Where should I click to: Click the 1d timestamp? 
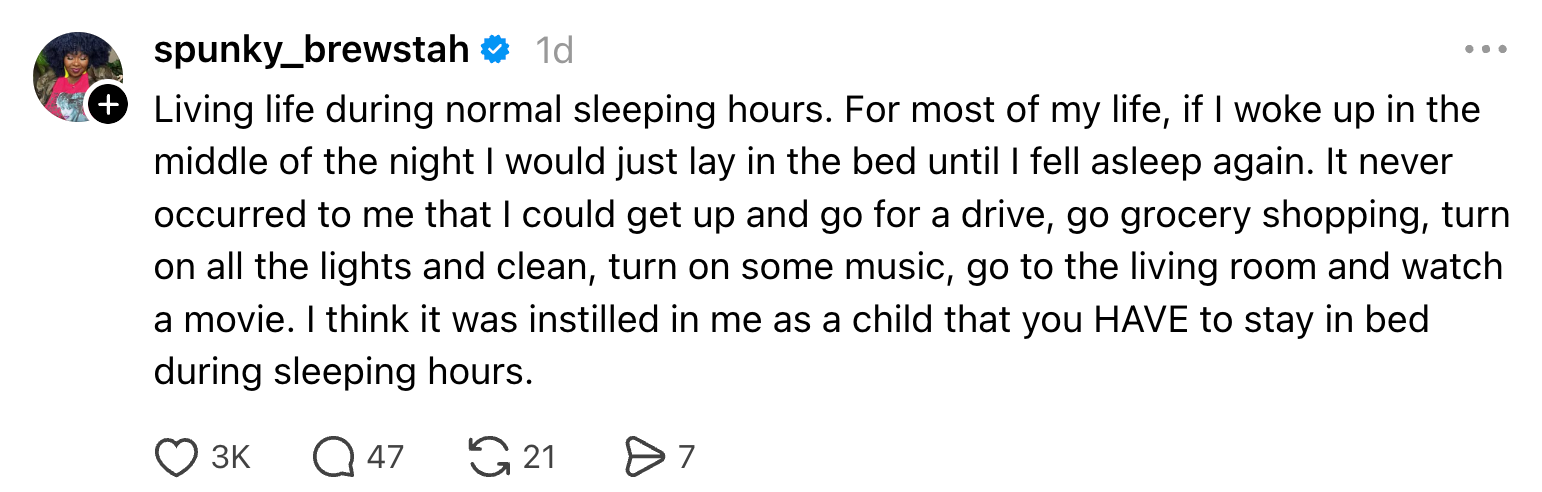(553, 50)
